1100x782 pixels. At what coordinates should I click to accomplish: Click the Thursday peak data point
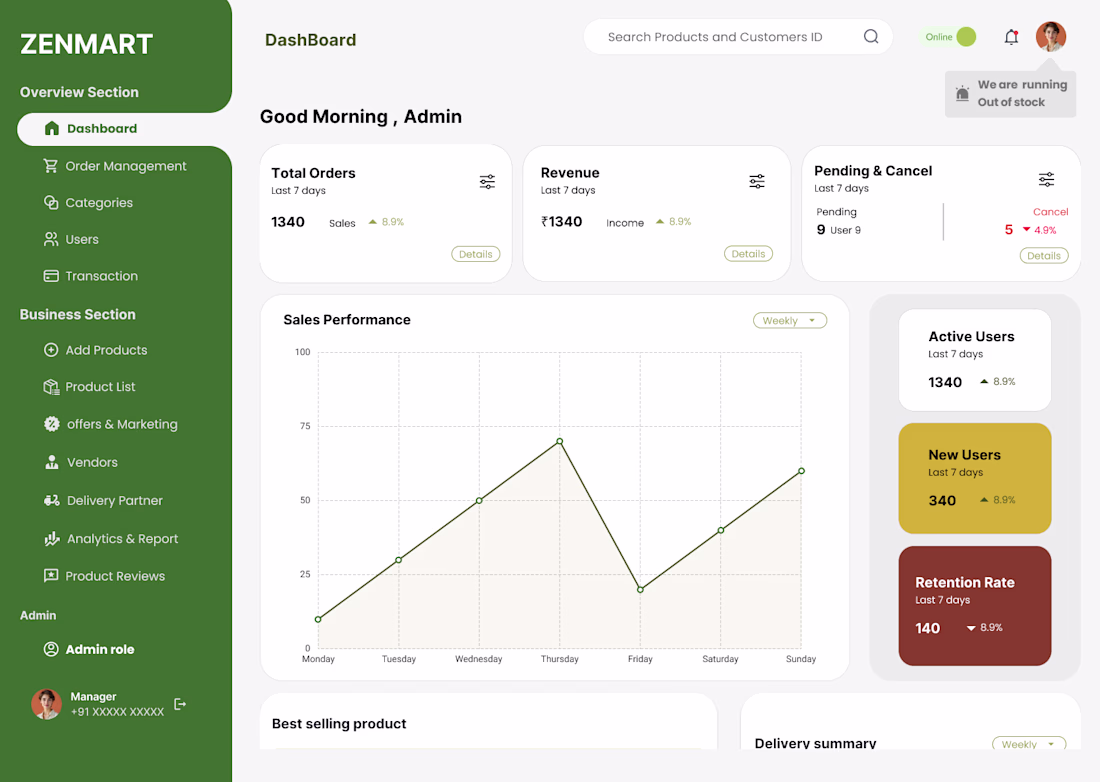[560, 441]
